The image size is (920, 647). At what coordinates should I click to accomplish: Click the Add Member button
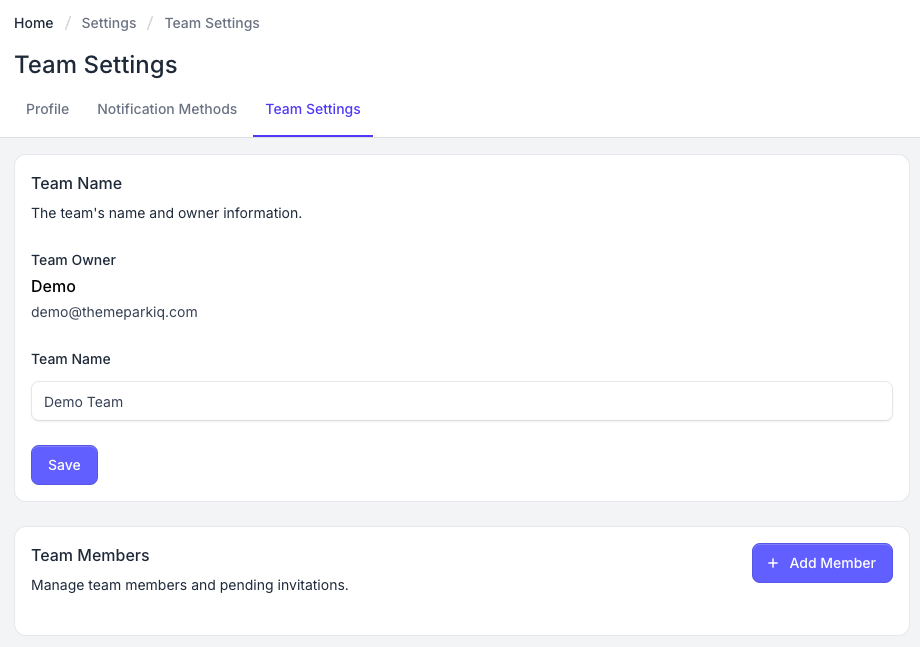[822, 563]
